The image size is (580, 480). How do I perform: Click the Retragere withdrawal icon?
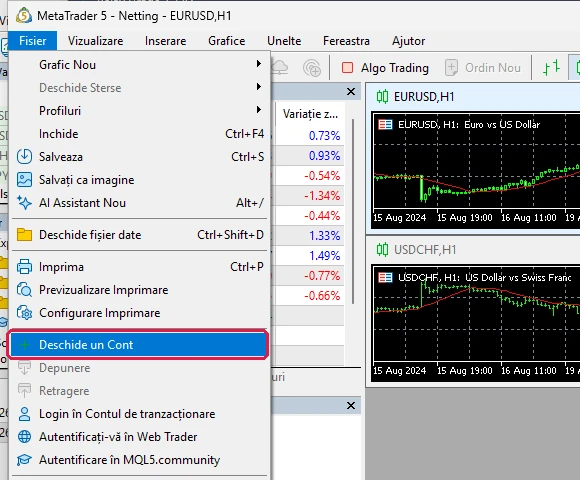24,391
